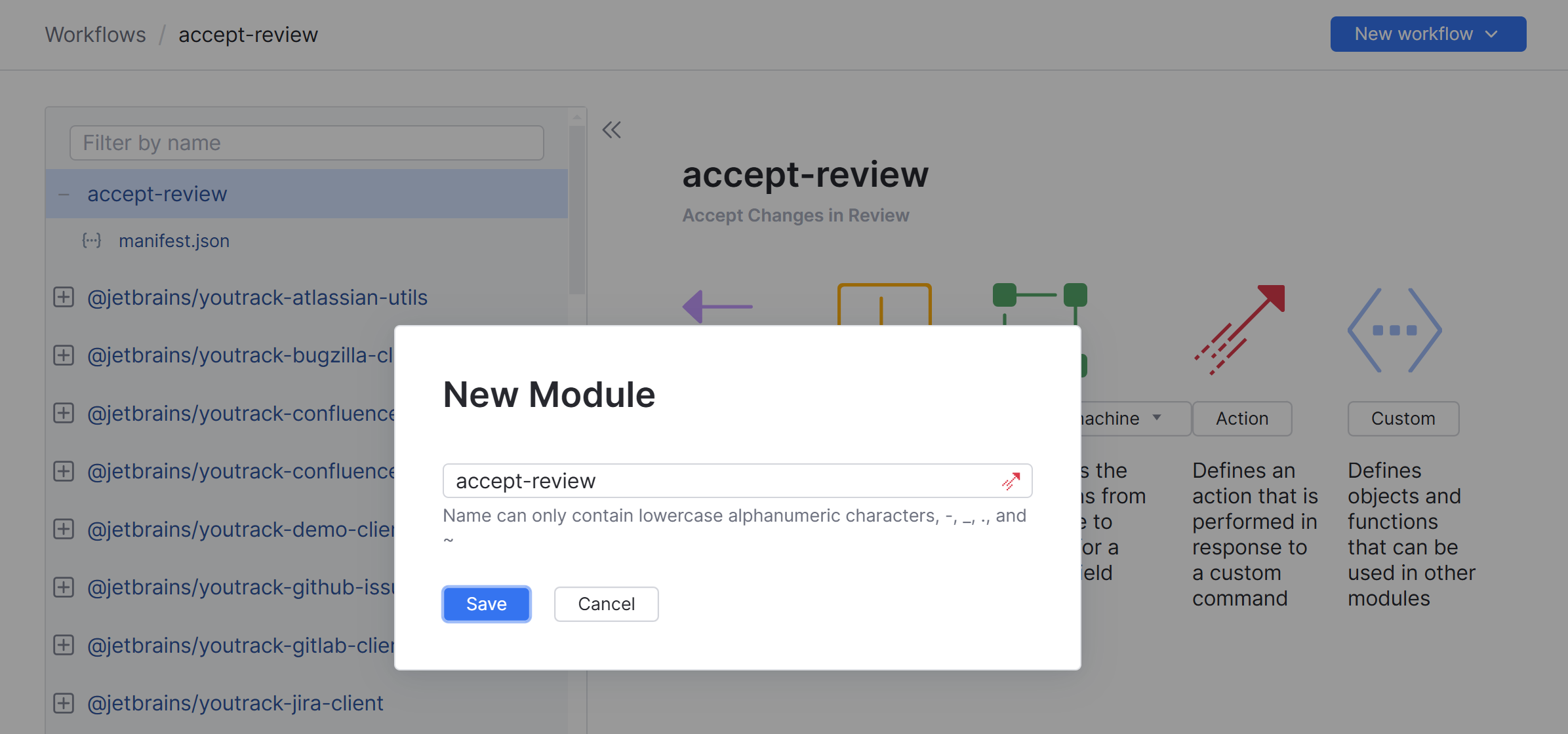The height and width of the screenshot is (734, 1568).
Task: Expand the @jetbrains/youtrack-jira-client package
Action: tap(64, 703)
